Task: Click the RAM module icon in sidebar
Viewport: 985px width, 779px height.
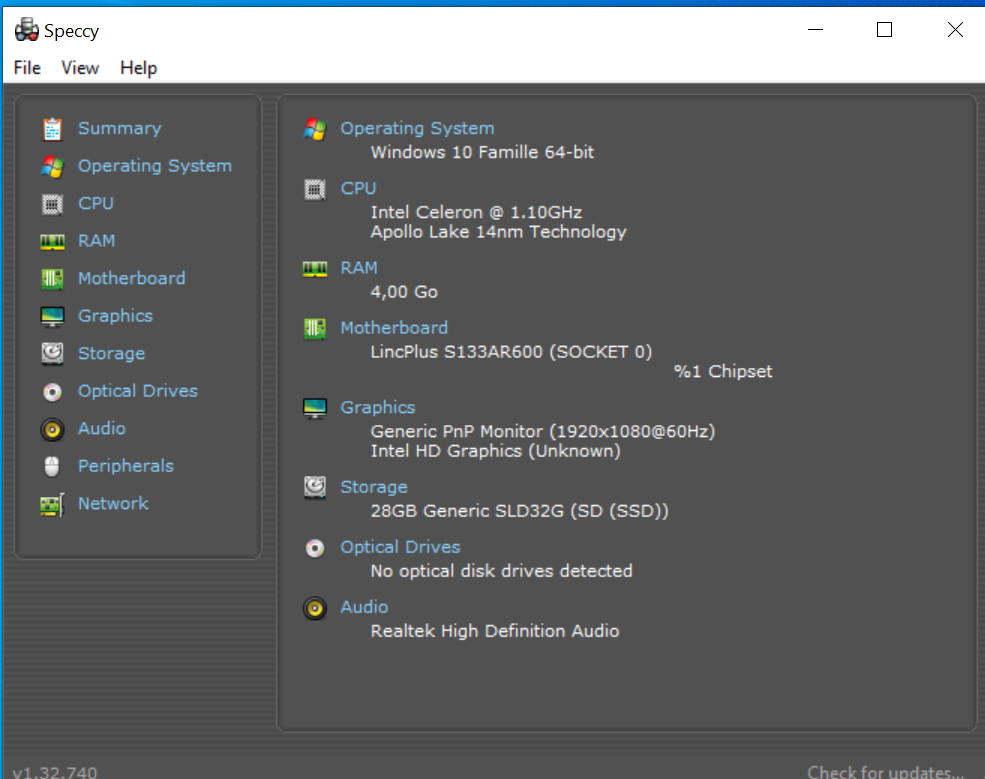Action: coord(52,242)
